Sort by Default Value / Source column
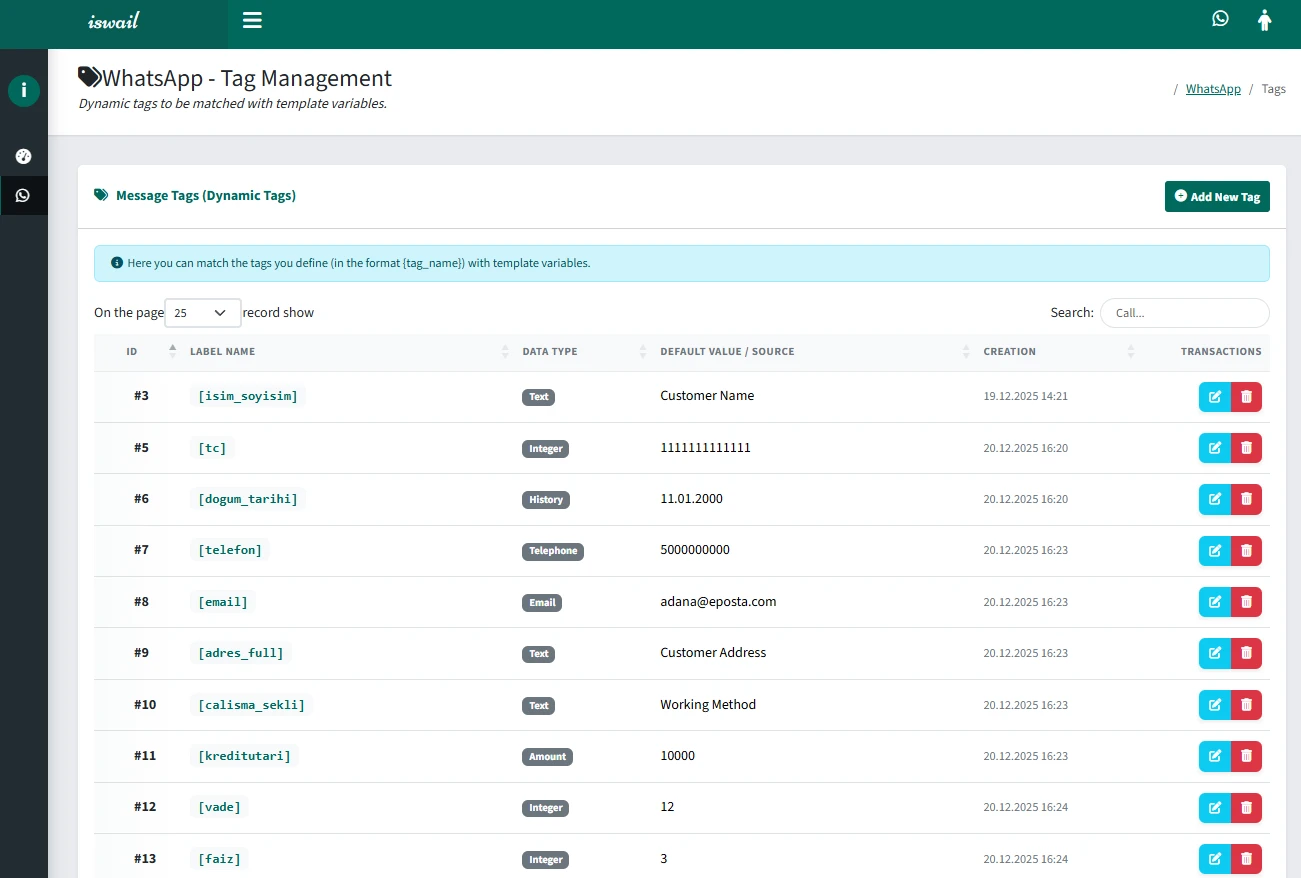Viewport: 1301px width, 878px height. point(727,352)
